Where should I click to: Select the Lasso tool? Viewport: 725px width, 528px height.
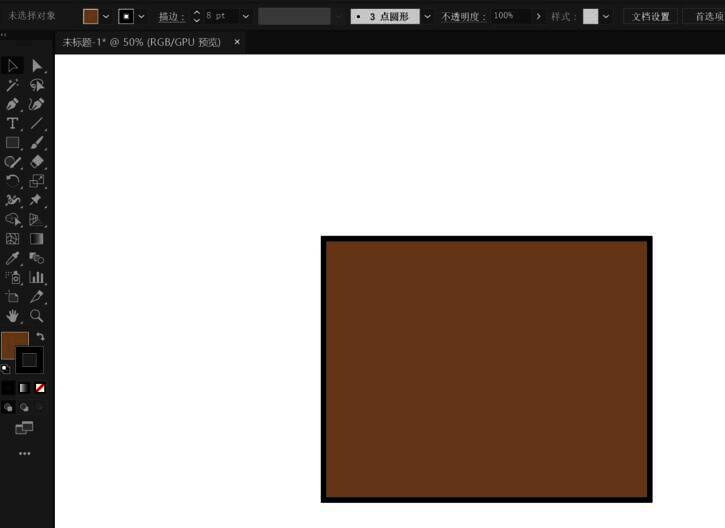37,85
